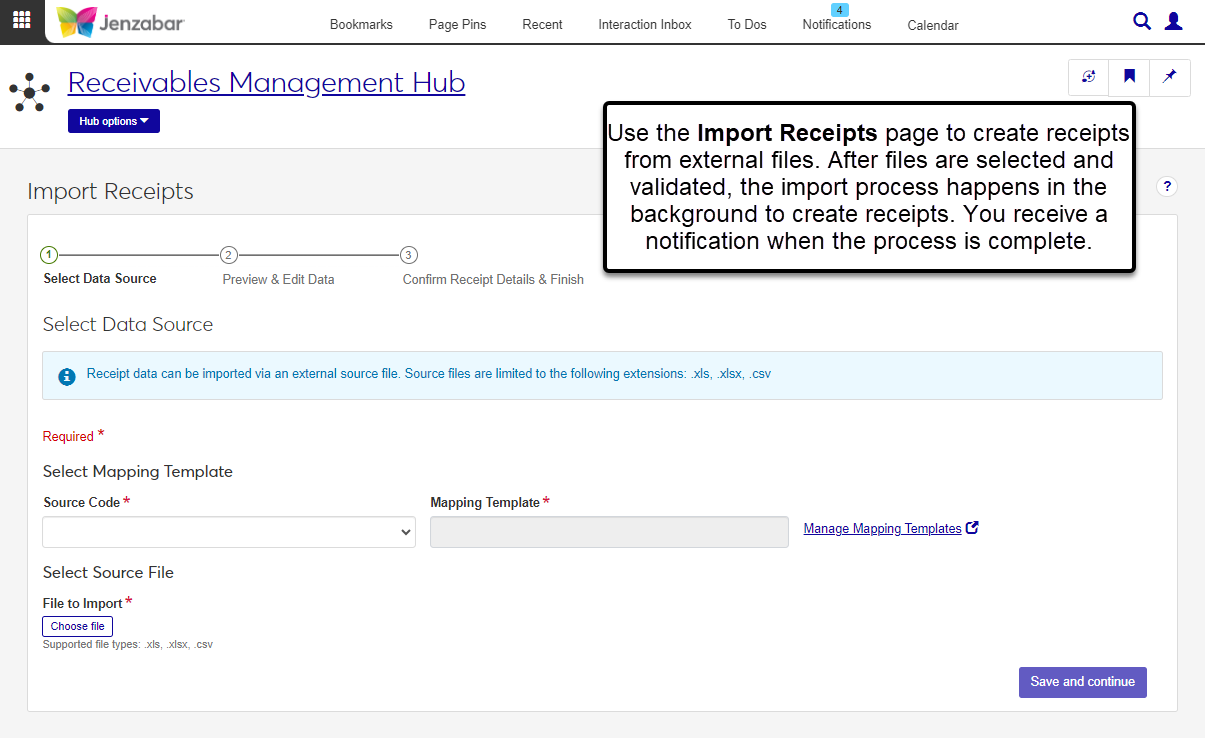Open the help question mark icon
Screen dimensions: 1205x738
coord(1167,186)
